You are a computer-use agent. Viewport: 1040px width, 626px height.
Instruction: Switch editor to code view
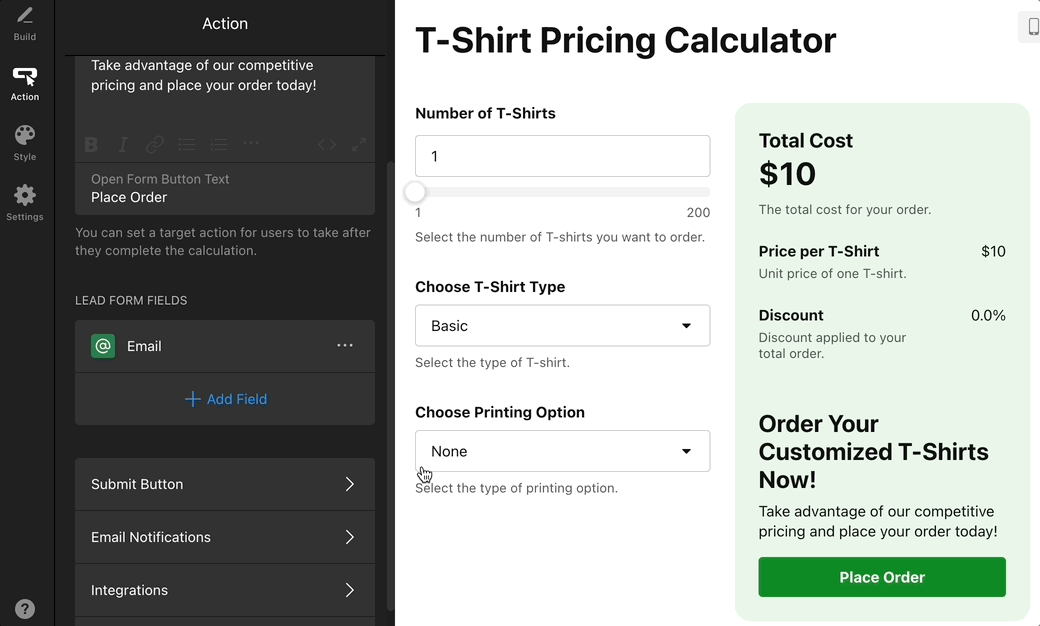coord(327,145)
